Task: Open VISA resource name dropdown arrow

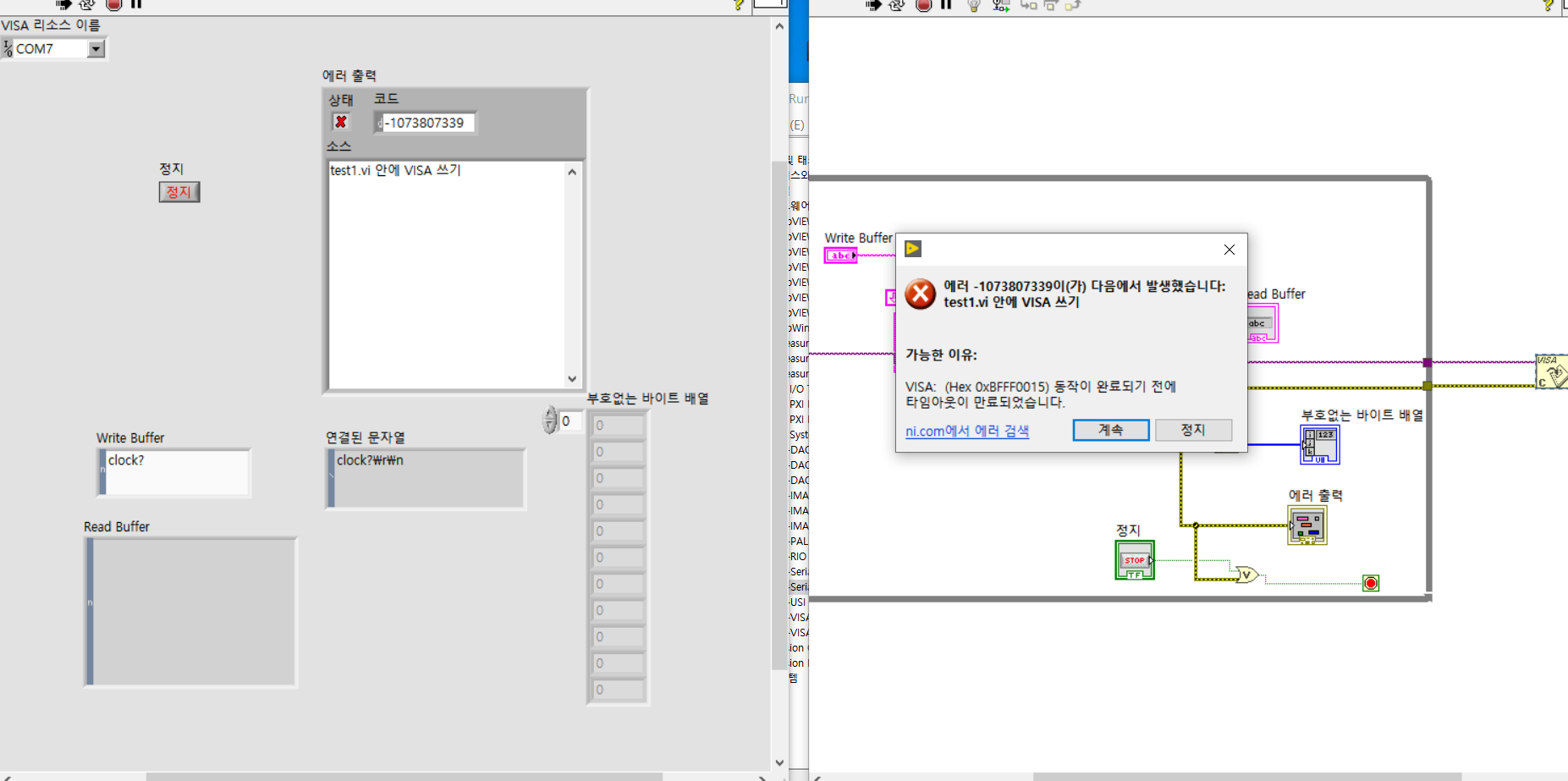Action: click(x=96, y=49)
